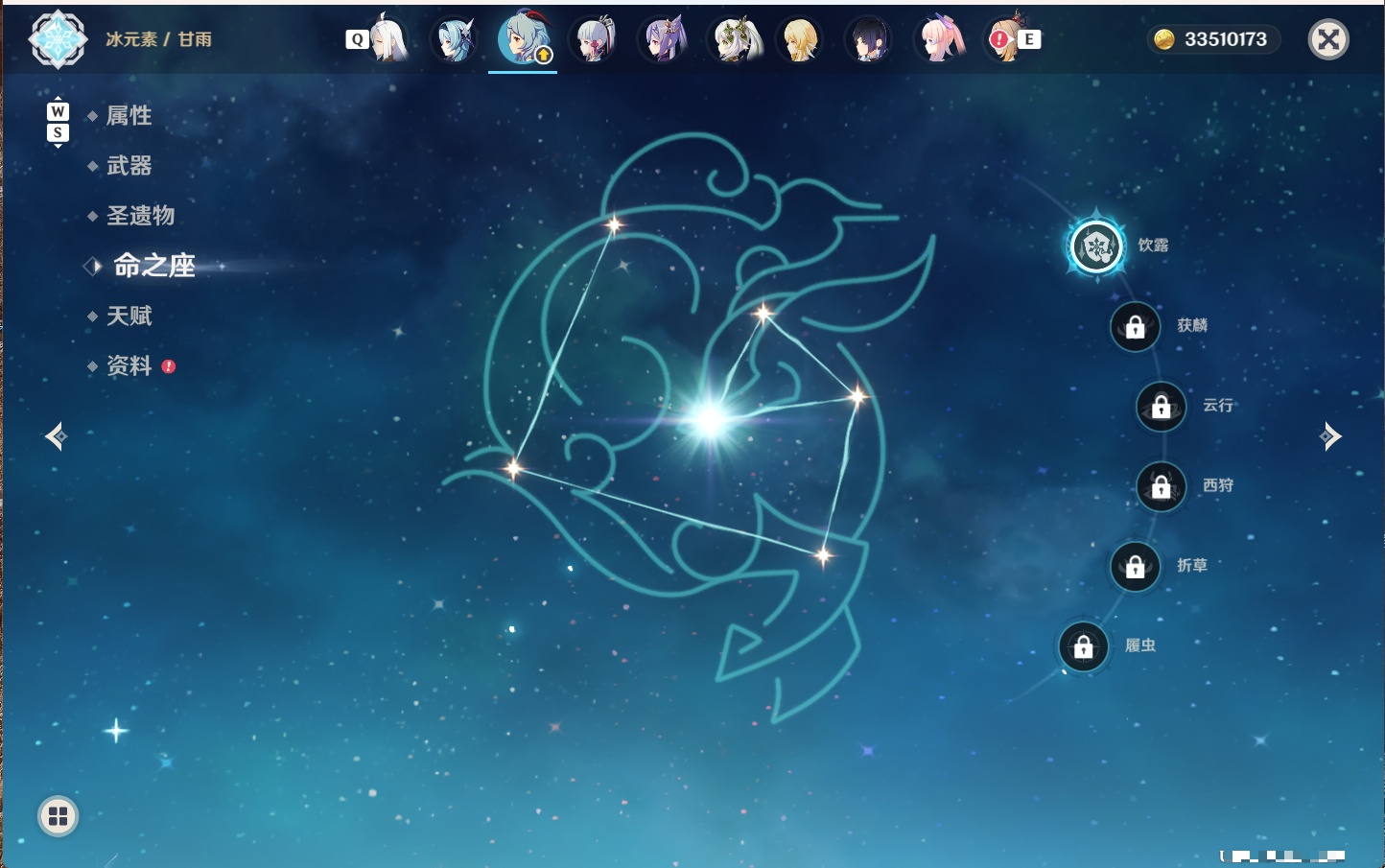This screenshot has height=868, width=1385.
Task: Select the pink-haired character portrait
Action: (x=939, y=39)
